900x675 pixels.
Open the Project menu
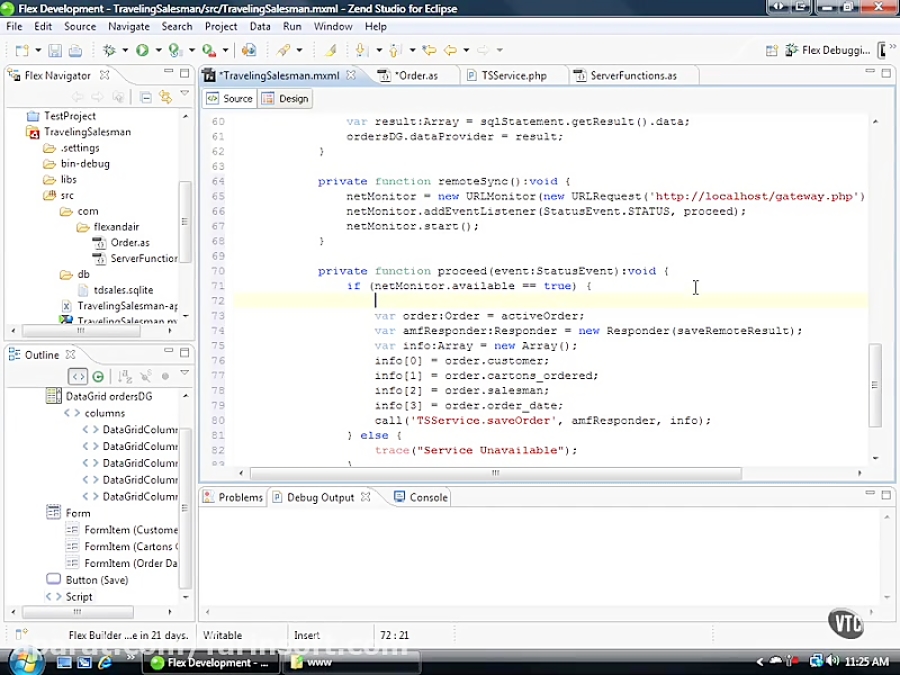(x=221, y=27)
